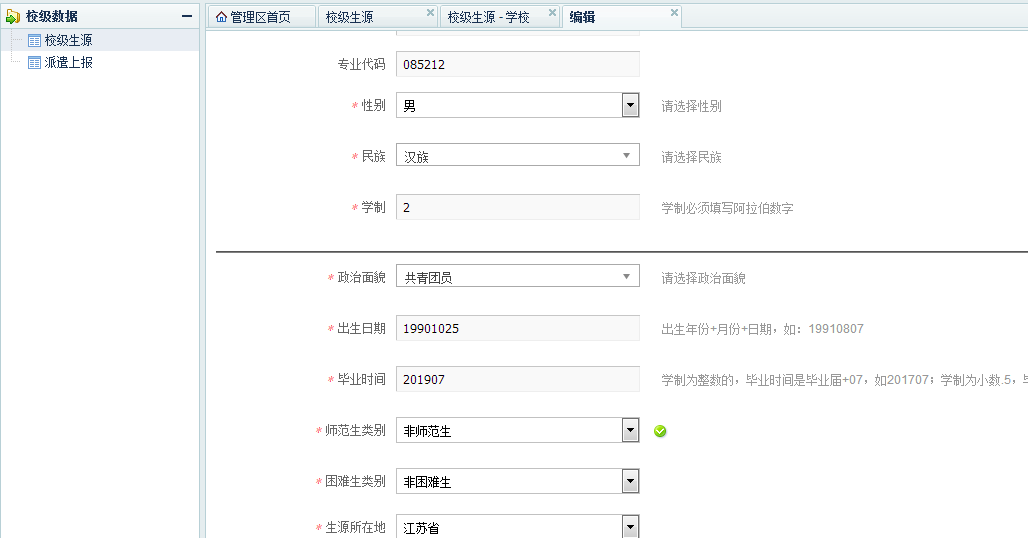
Task: Click the 困难生类别 field label
Action: tap(355, 481)
